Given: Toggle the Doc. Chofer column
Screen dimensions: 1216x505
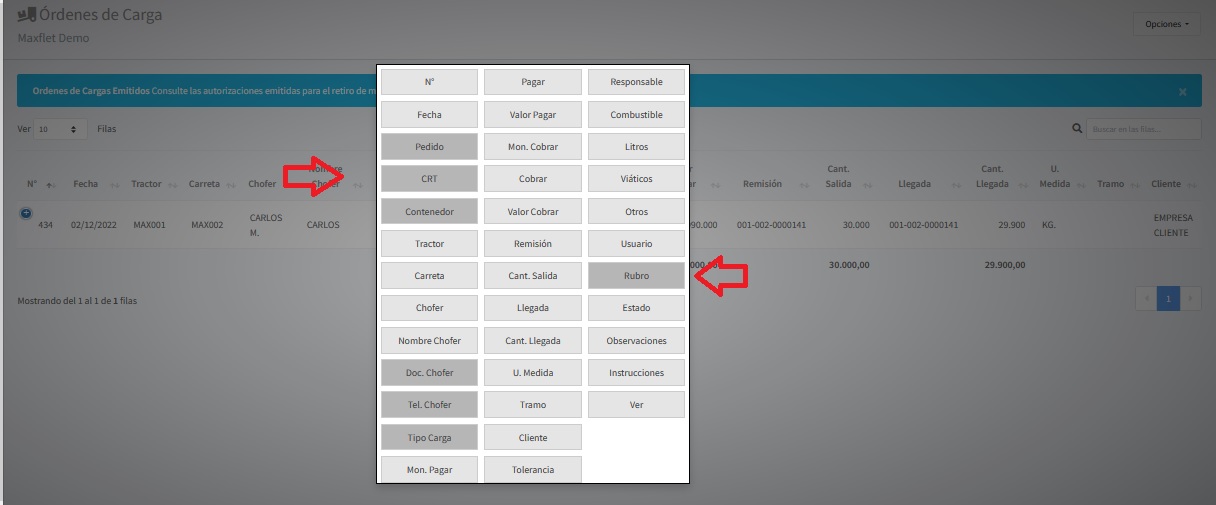Looking at the screenshot, I should point(429,373).
